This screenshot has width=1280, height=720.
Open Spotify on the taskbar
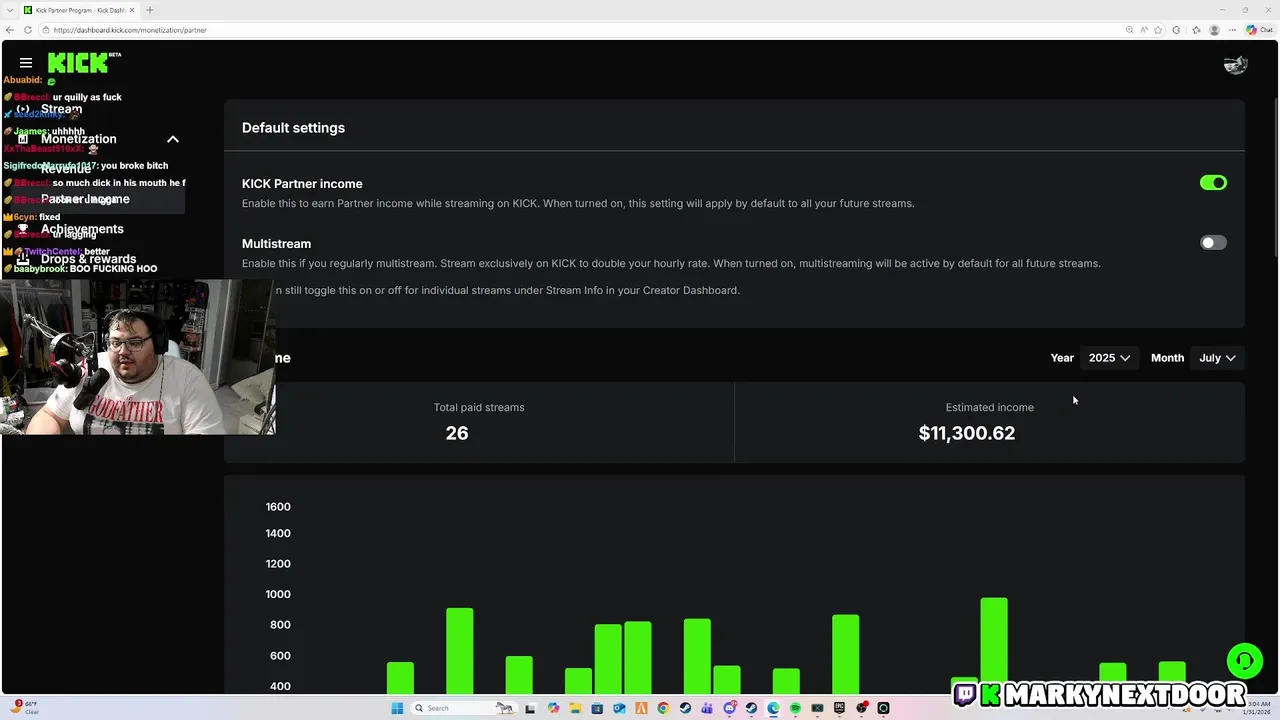pyautogui.click(x=795, y=708)
